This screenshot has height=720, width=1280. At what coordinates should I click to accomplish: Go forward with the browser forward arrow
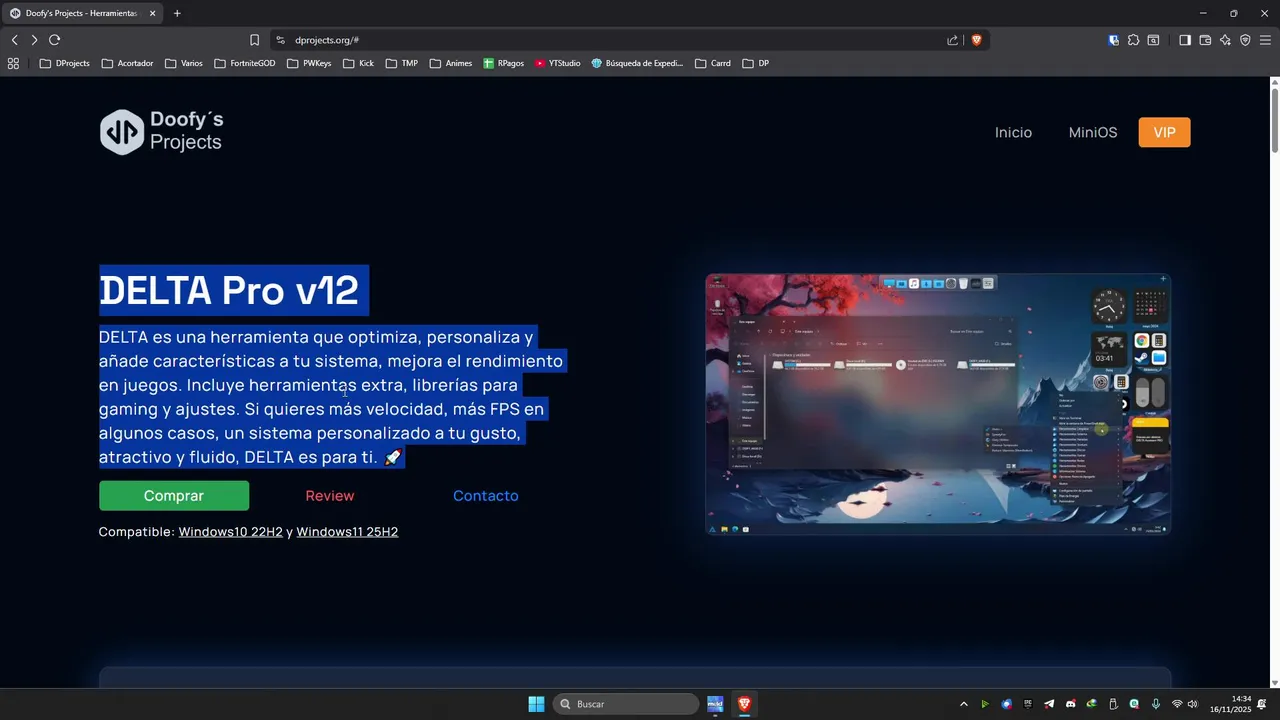34,40
